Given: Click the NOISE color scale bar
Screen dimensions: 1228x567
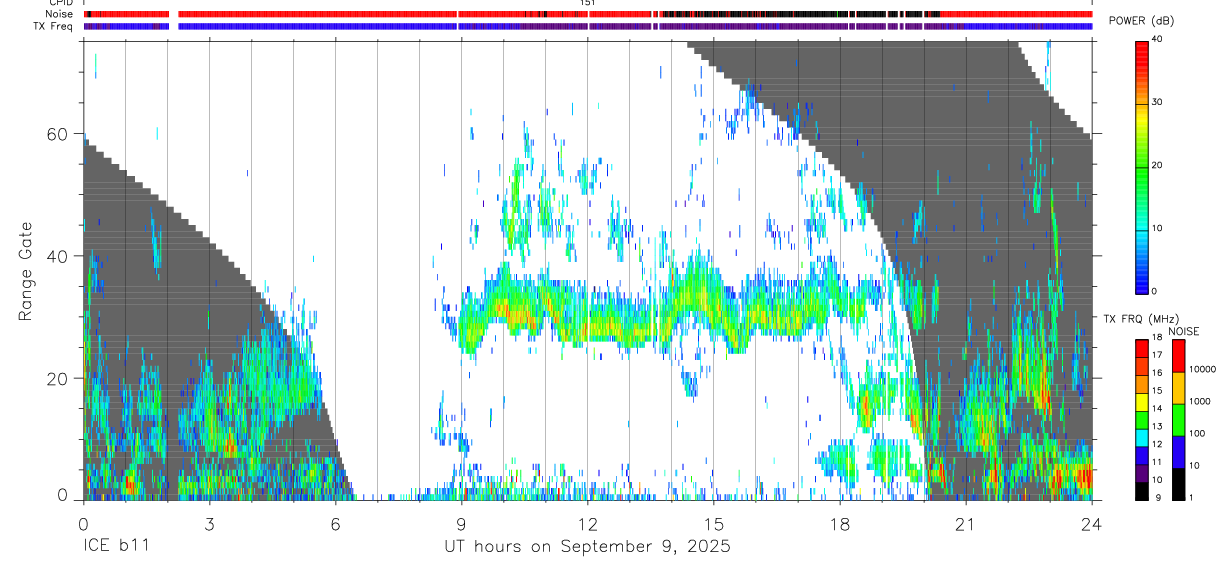Looking at the screenshot, I should [x=1179, y=420].
